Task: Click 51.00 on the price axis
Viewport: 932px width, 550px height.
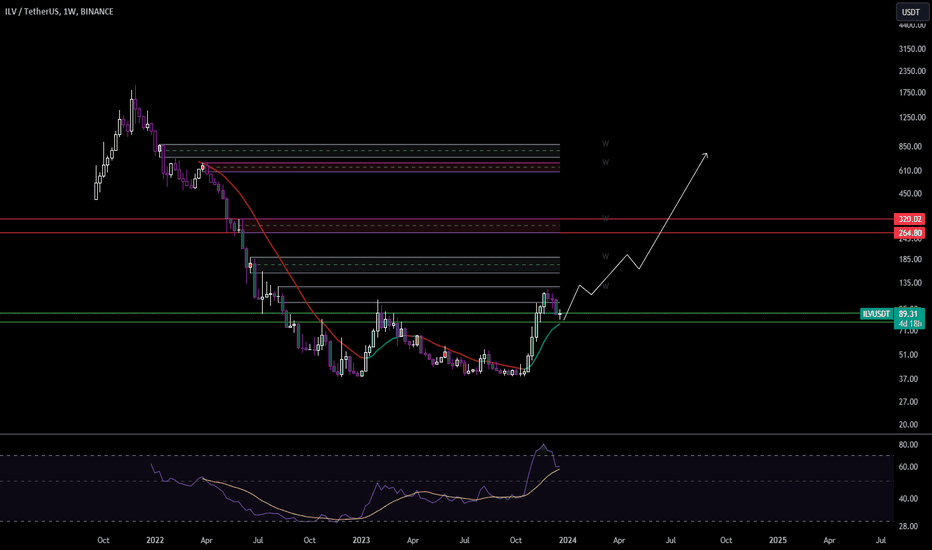Action: 909,355
